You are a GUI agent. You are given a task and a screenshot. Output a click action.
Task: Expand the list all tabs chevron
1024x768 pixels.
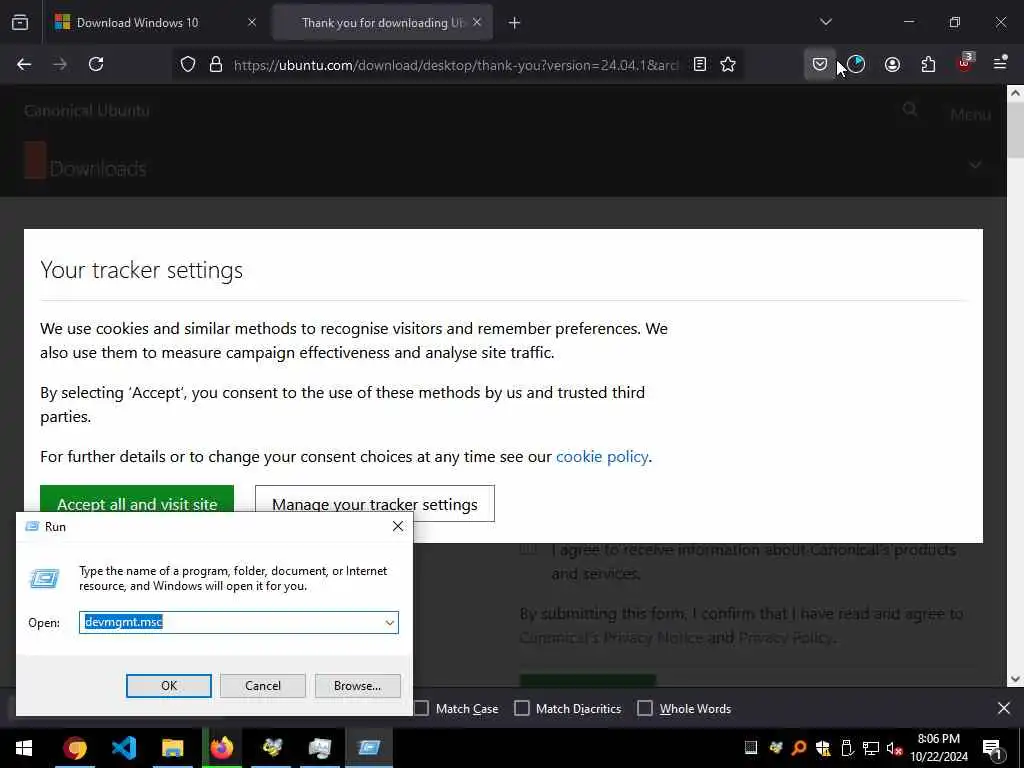tap(826, 22)
